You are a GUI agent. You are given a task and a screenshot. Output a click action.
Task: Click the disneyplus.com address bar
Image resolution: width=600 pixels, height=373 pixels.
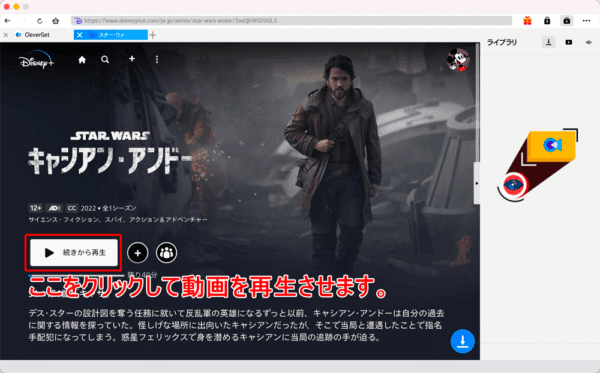(x=292, y=21)
